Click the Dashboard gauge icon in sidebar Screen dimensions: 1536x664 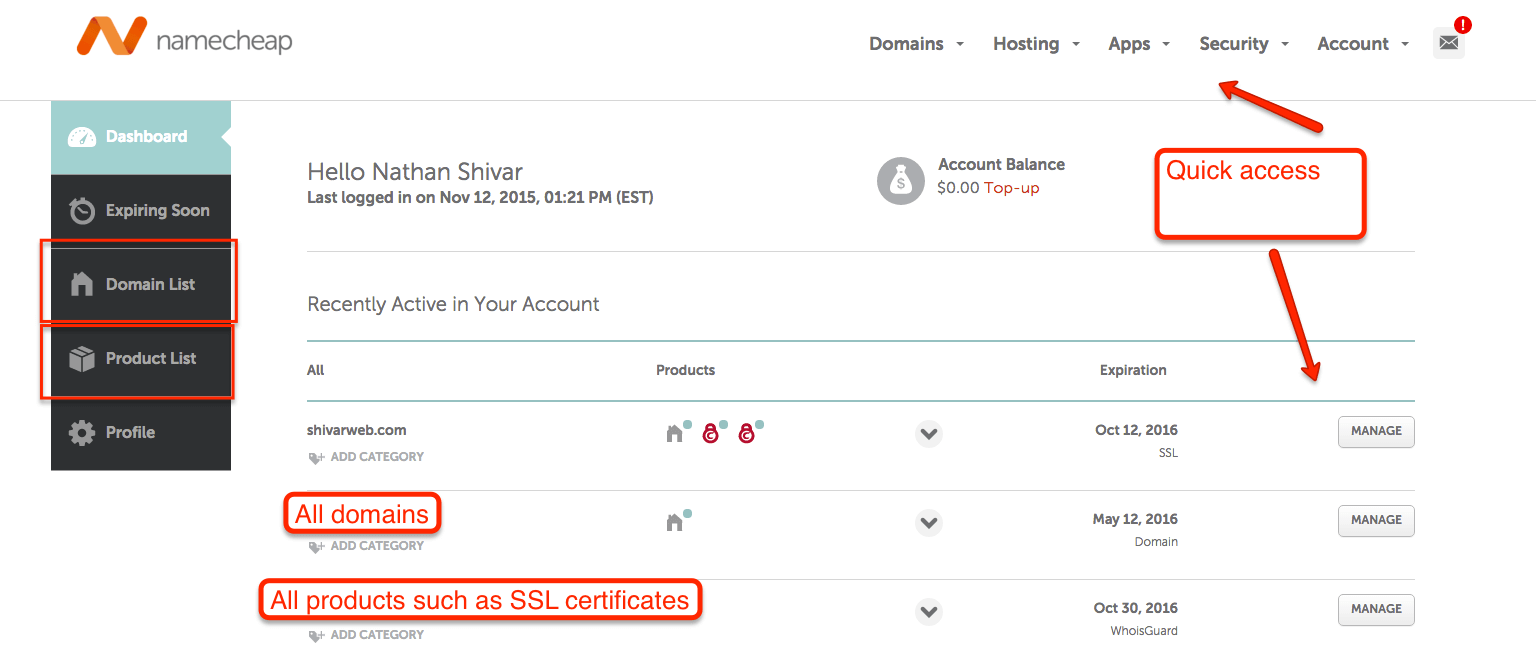point(82,137)
